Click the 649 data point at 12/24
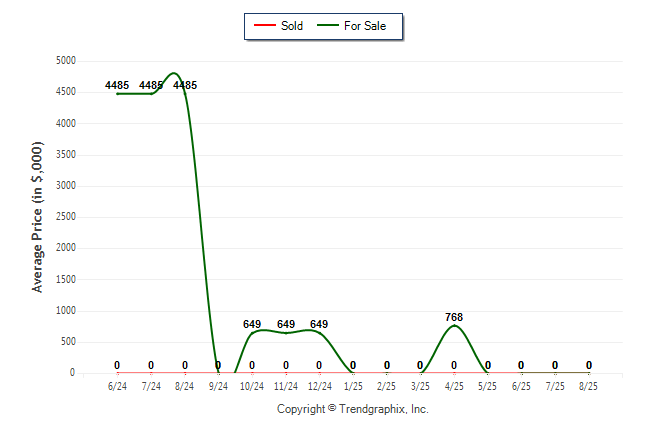This screenshot has width=646, height=434. pyautogui.click(x=319, y=332)
